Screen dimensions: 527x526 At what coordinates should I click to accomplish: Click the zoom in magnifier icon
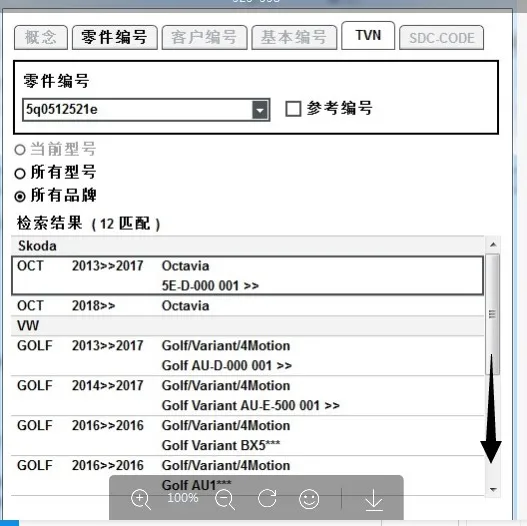[140, 499]
